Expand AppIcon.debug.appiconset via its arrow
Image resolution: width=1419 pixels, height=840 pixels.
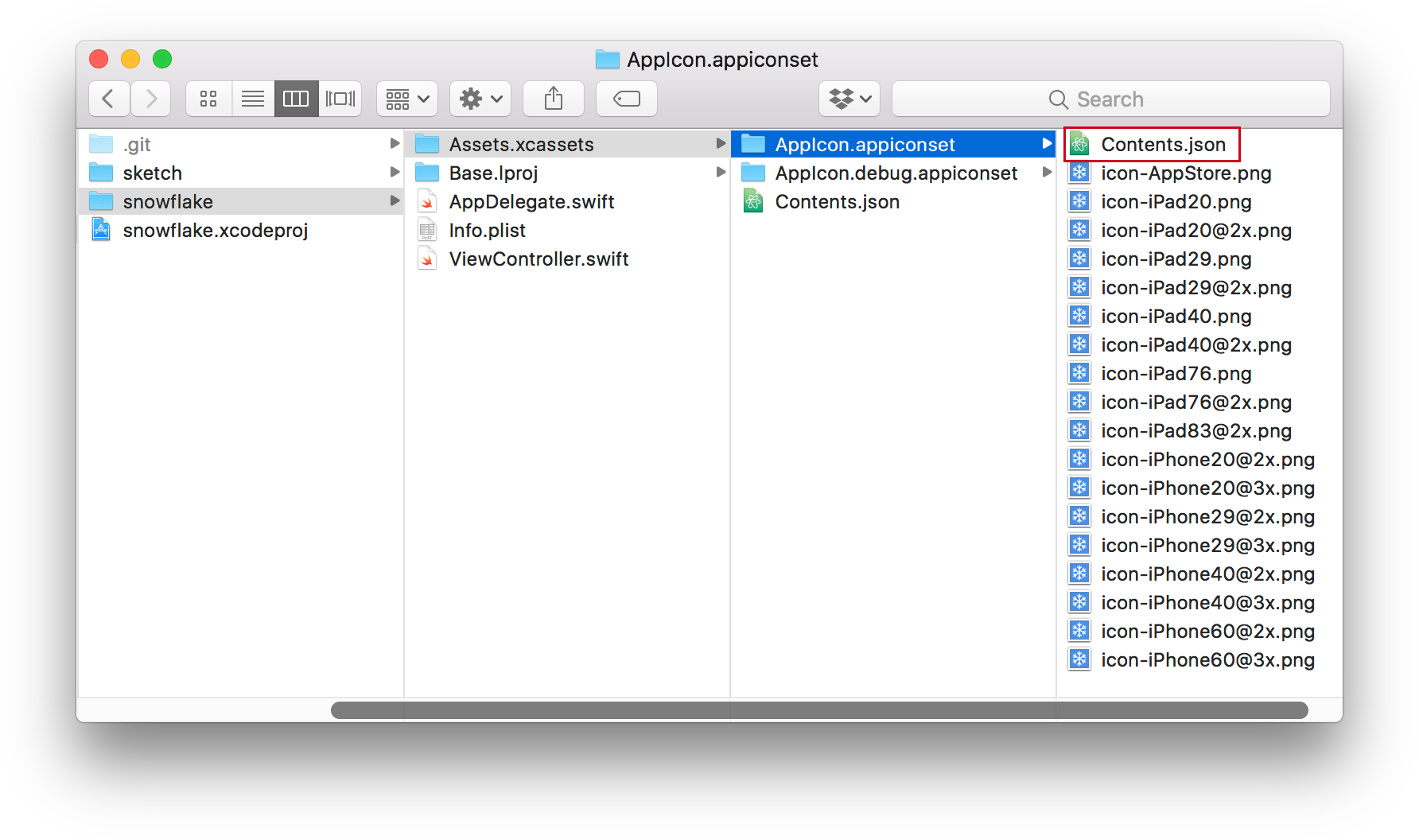point(1048,173)
